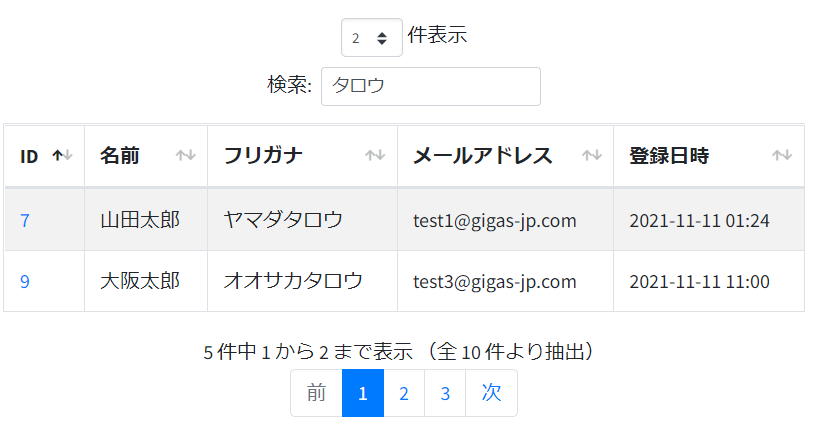Image resolution: width=813 pixels, height=427 pixels.
Task: Sort by メールアドレス column arrow icon
Action: click(x=591, y=155)
